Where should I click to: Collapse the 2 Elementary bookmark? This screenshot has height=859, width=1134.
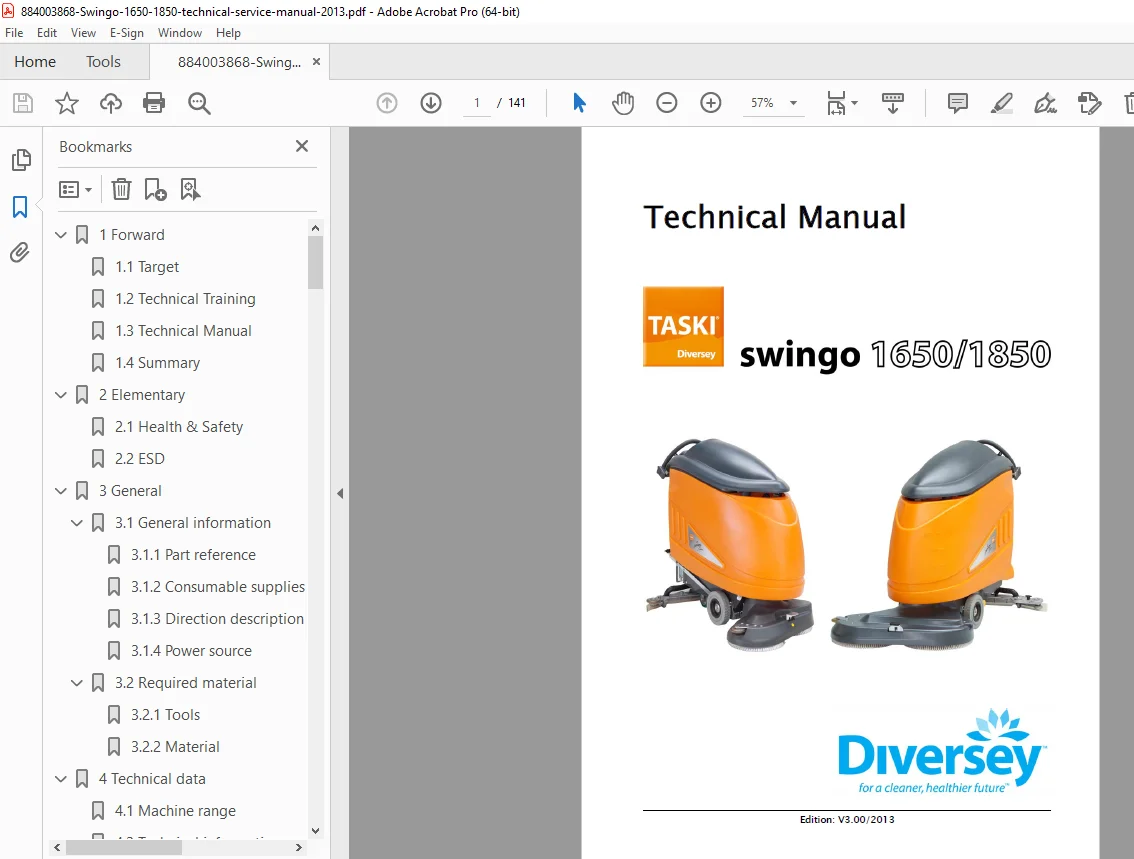coord(61,395)
